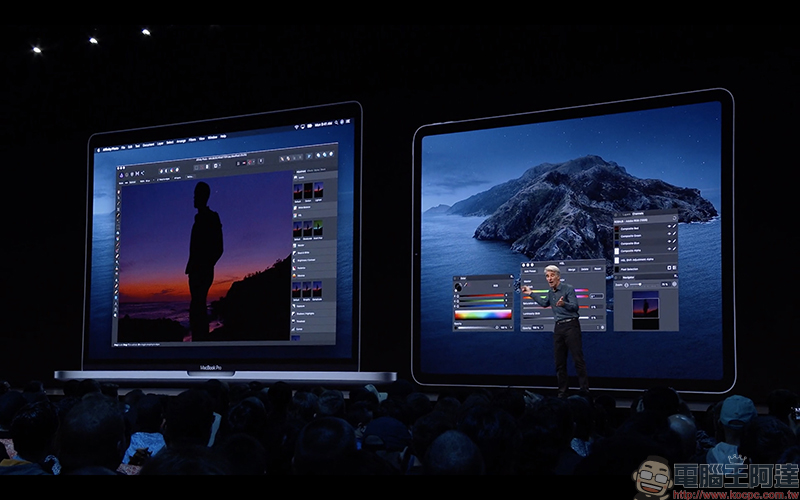Click the Wi-Fi status icon in the menu bar

(296, 127)
